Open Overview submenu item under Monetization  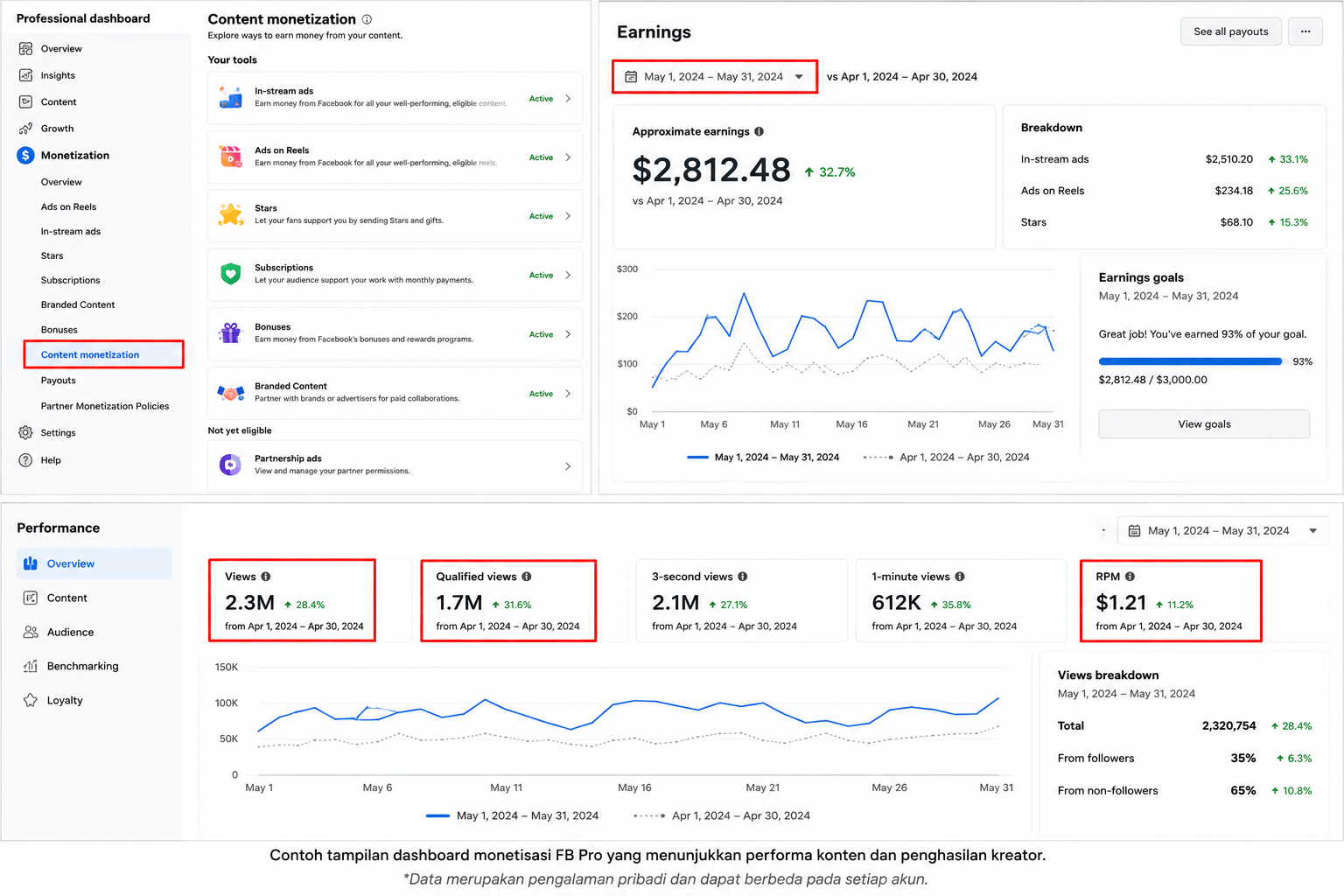coord(61,182)
